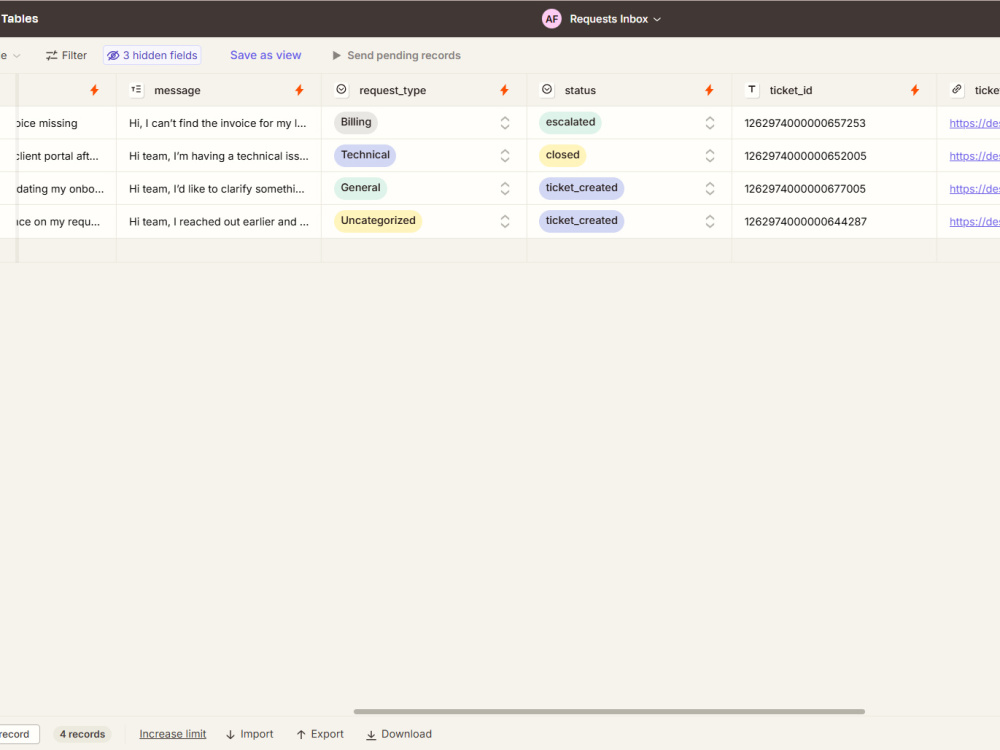Open status selector for ticket 644287 row
Screen dimensions: 1000x750
coord(710,221)
